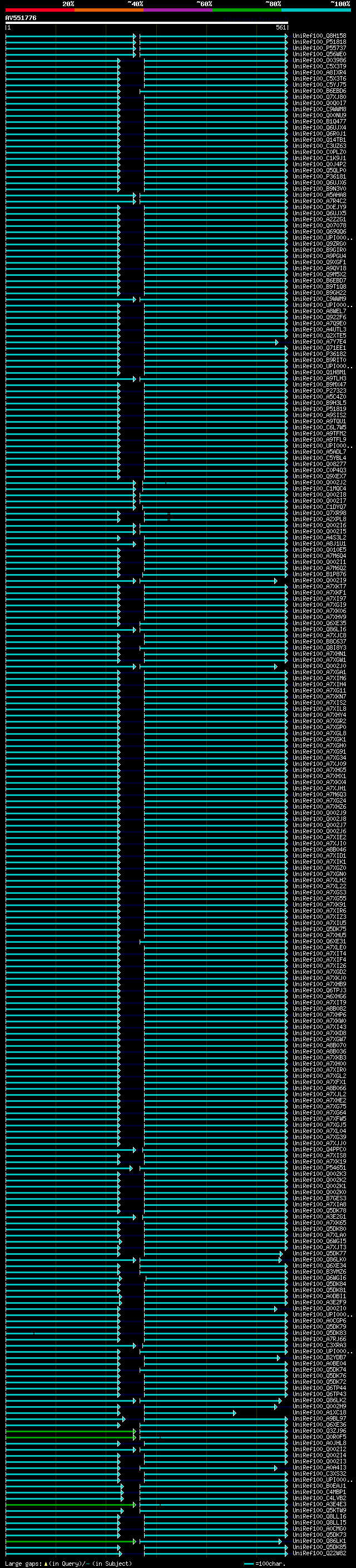Select hit label UniRef100_Q07078
This screenshot has height=1568, width=356.
click(x=319, y=225)
